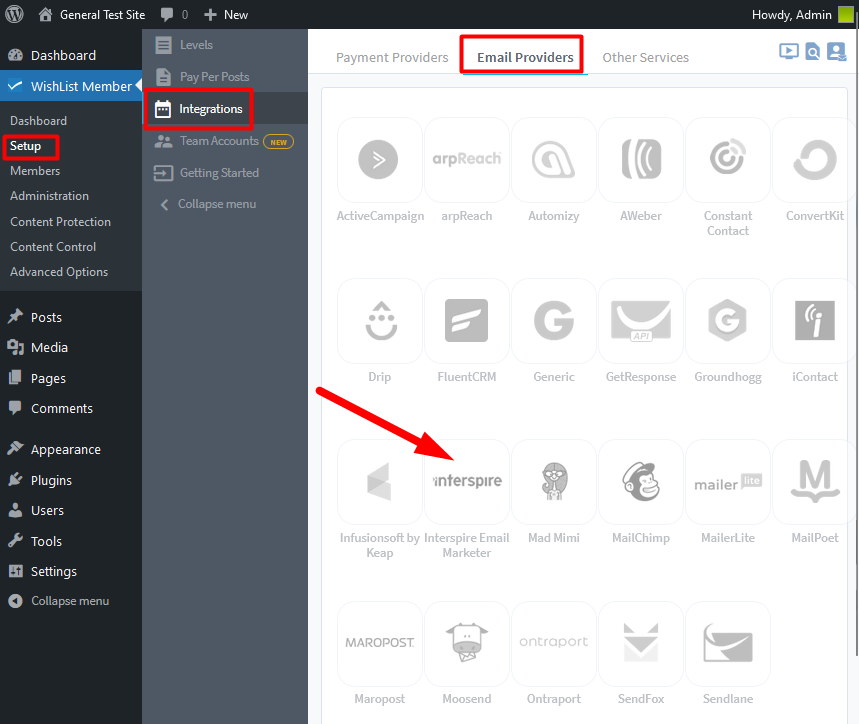Select the WishList Member menu

click(71, 86)
